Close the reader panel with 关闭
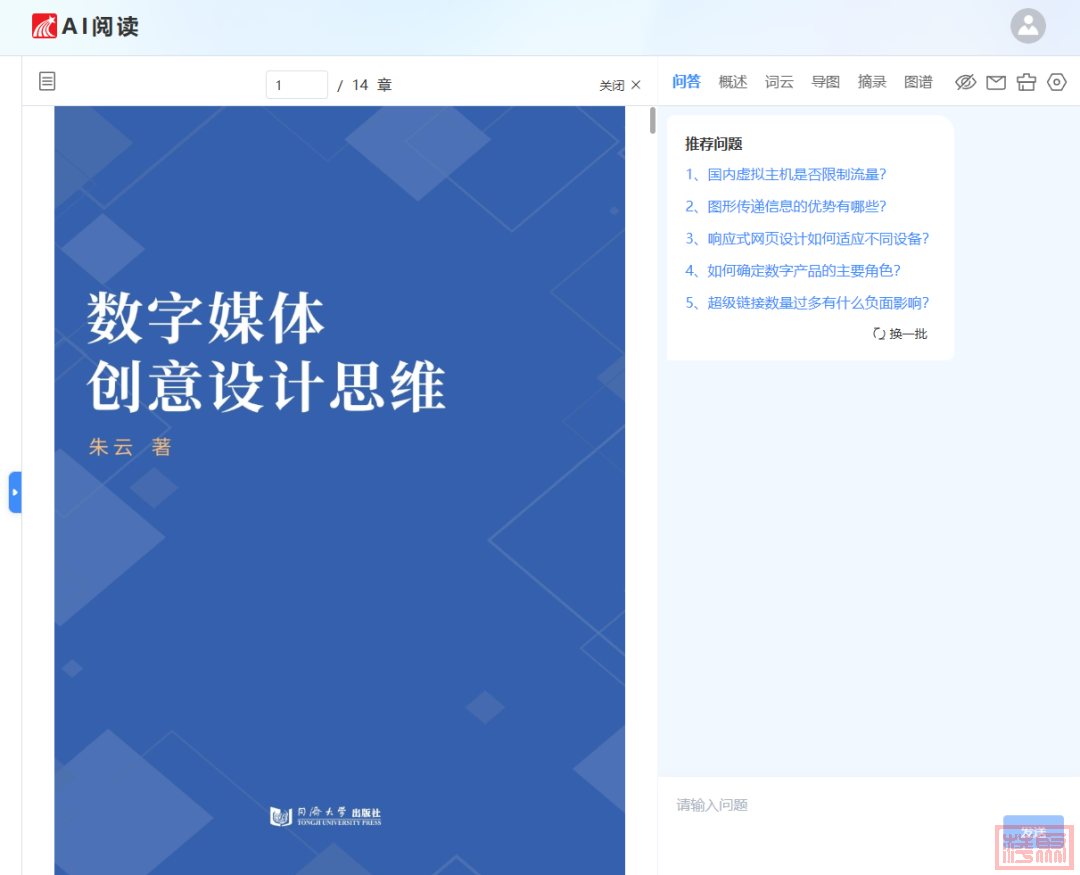The width and height of the screenshot is (1080, 875). (x=620, y=85)
